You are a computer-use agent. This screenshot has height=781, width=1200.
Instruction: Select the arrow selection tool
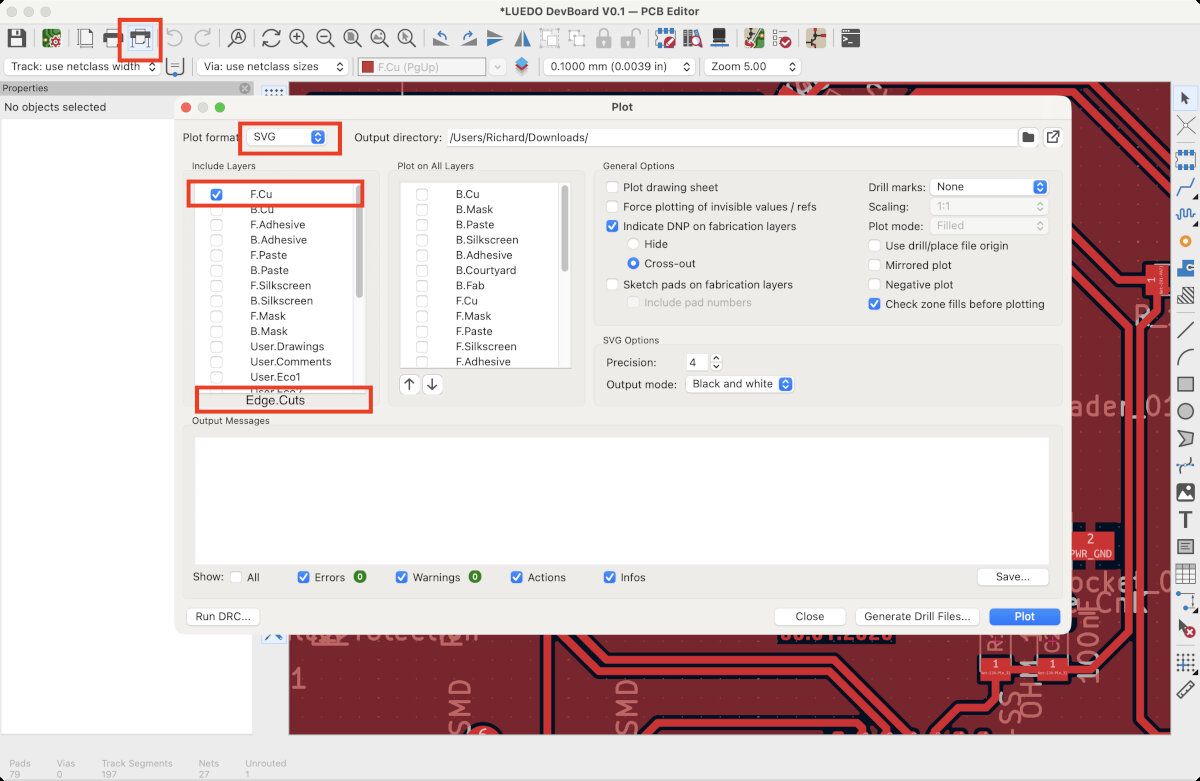pos(1185,98)
